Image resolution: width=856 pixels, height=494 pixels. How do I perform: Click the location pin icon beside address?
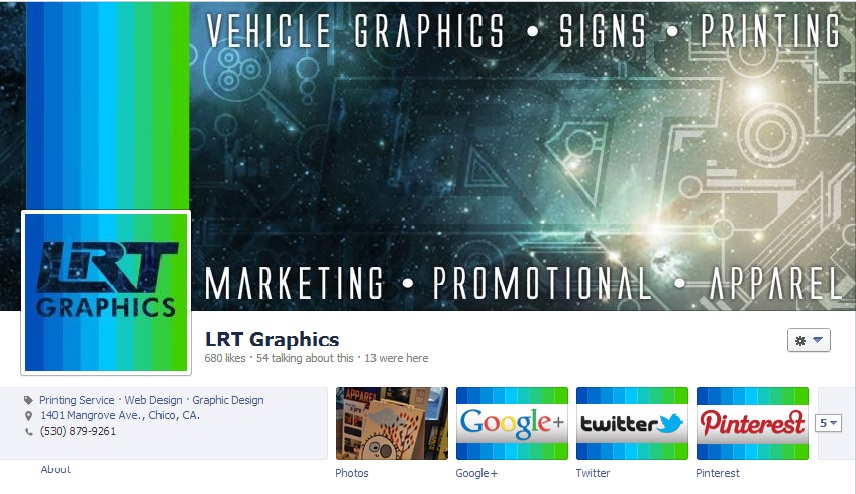[29, 416]
